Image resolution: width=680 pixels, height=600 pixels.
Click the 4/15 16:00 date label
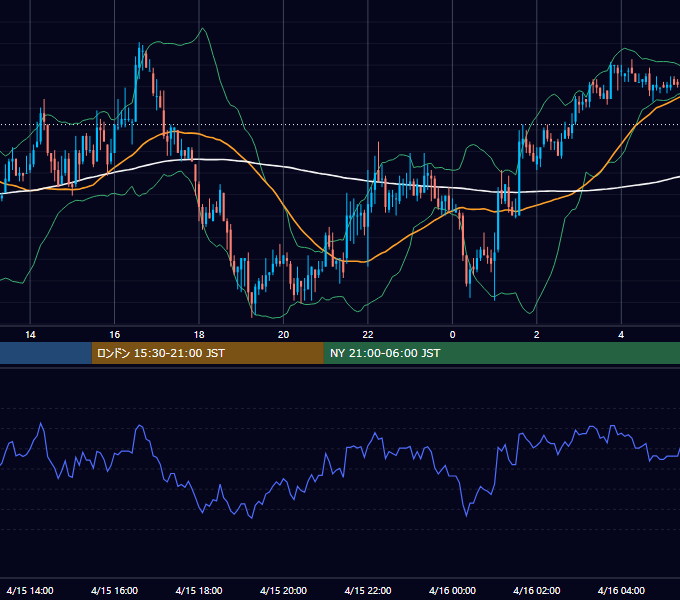pyautogui.click(x=114, y=590)
